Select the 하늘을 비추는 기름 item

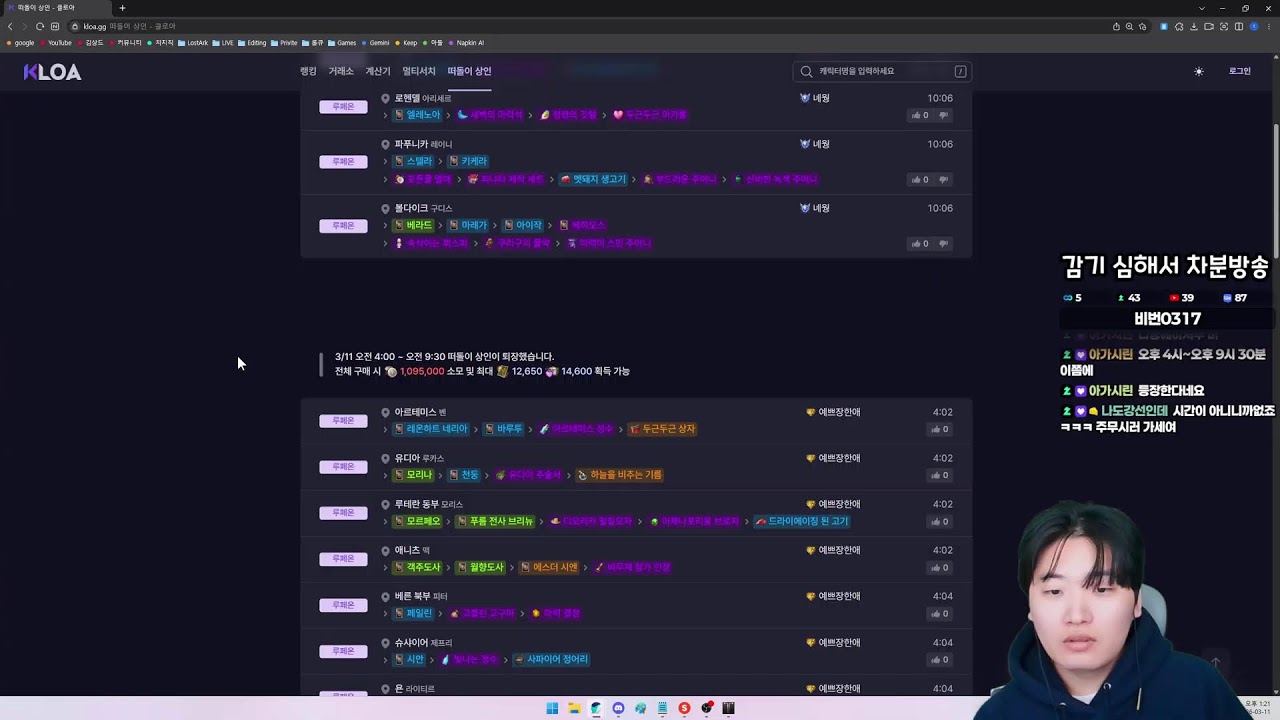pos(620,475)
